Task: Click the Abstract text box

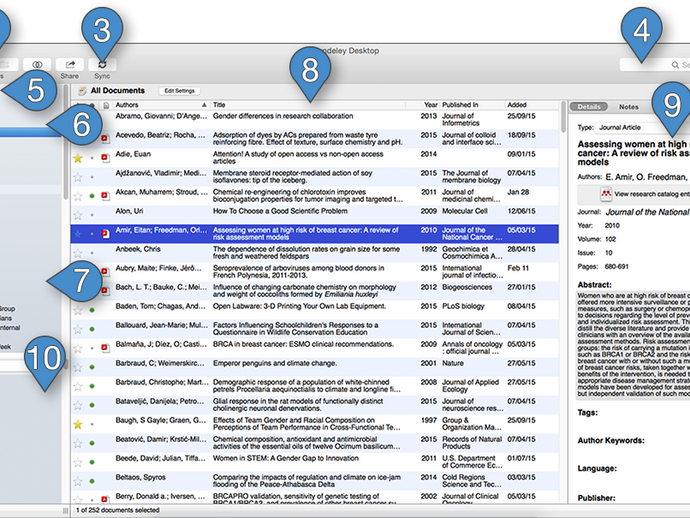Action: click(x=633, y=344)
